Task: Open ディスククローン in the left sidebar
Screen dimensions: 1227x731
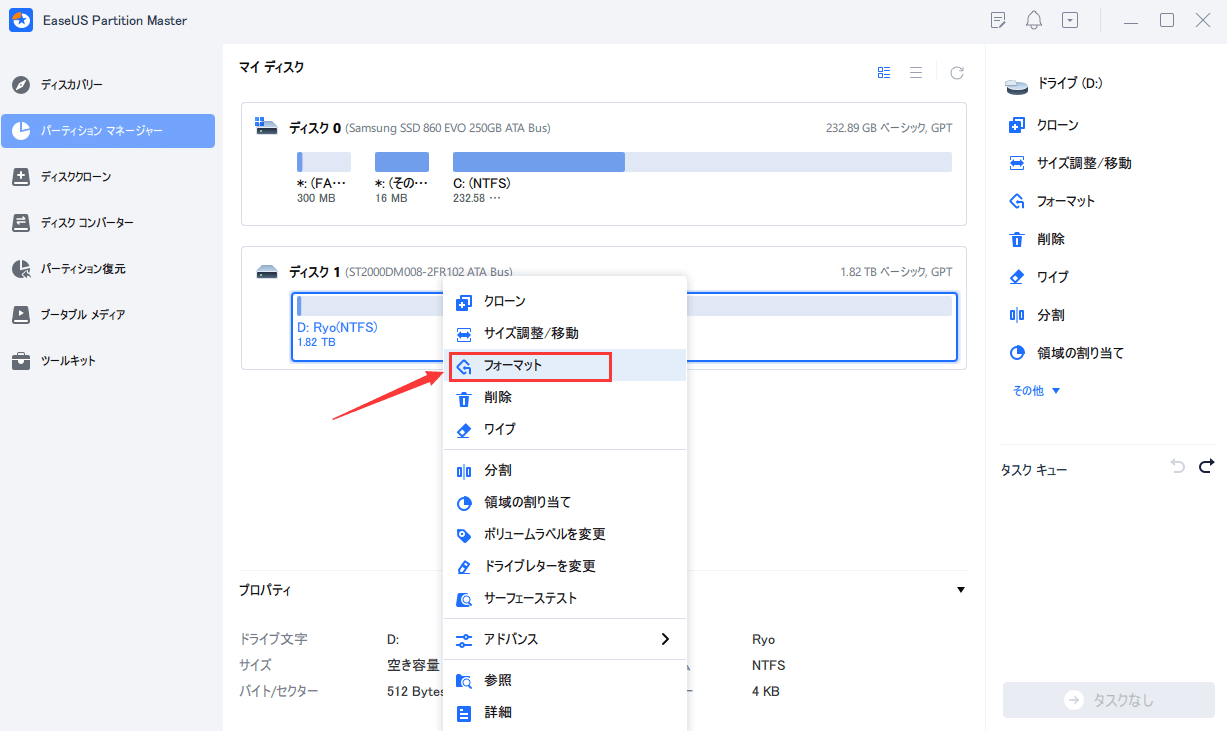Action: point(76,177)
